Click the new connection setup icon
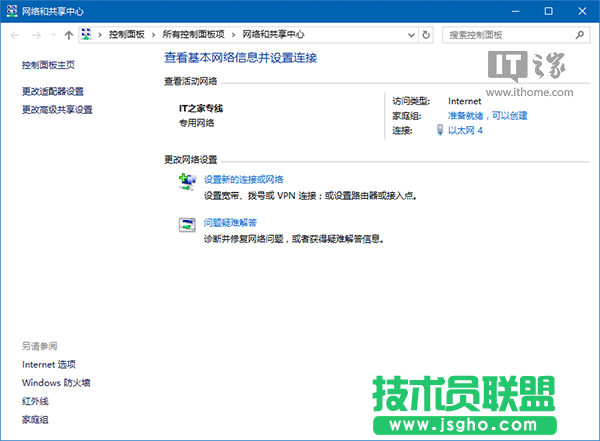600x441 pixels. click(x=187, y=182)
